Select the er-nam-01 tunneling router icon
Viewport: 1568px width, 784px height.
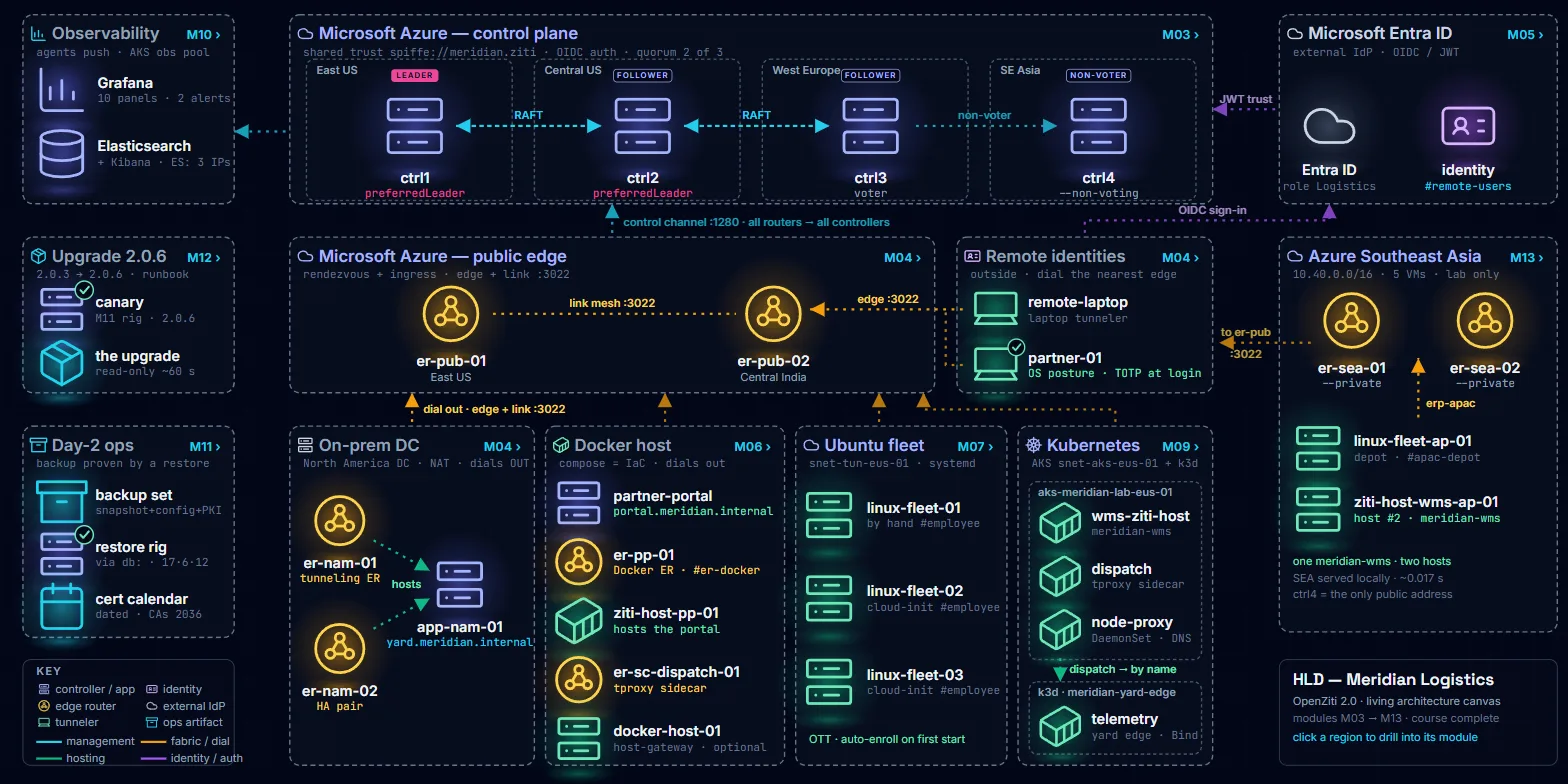pyautogui.click(x=340, y=520)
